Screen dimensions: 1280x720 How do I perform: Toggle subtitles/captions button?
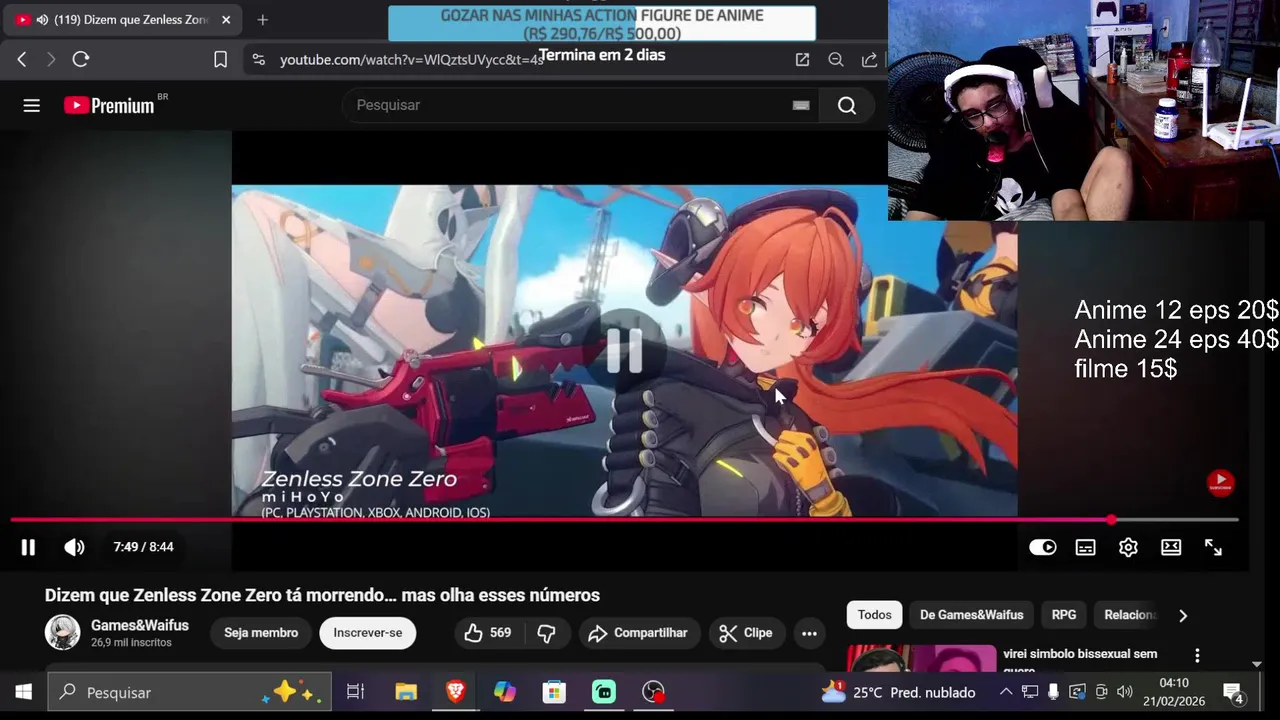(1085, 547)
